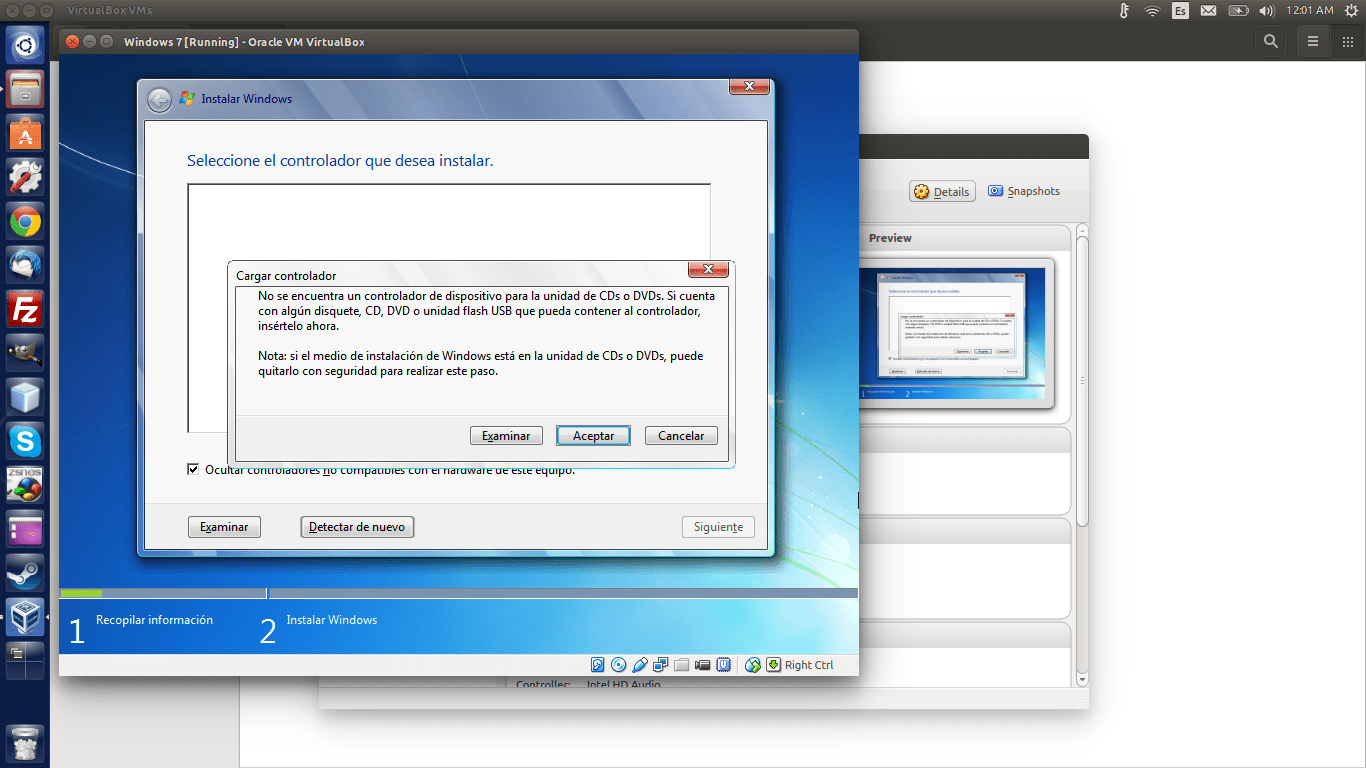Cancel the driver loading dialog
This screenshot has height=768, width=1366.
(x=681, y=435)
